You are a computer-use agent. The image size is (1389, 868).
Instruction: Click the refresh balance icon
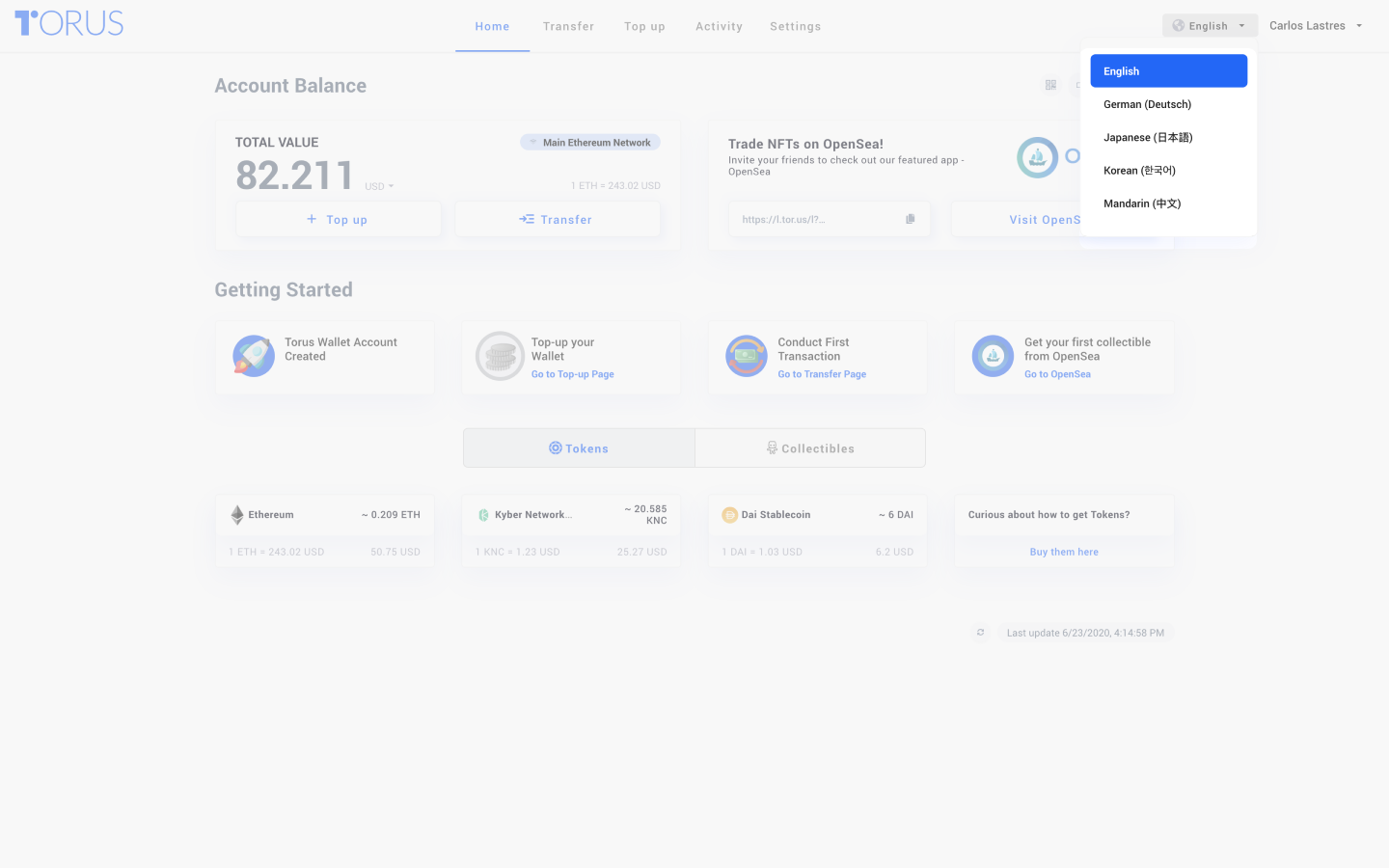click(980, 633)
